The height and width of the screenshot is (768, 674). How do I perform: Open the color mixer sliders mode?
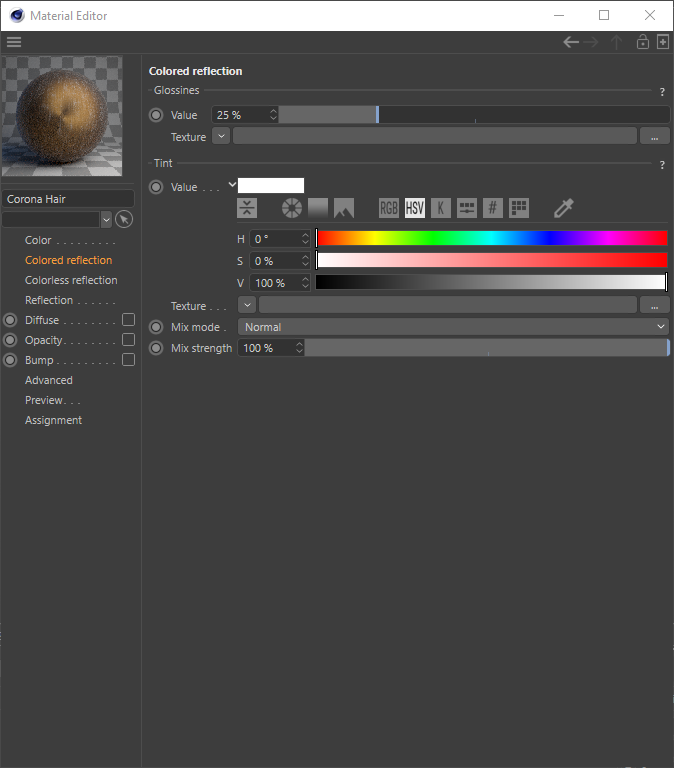(x=467, y=208)
